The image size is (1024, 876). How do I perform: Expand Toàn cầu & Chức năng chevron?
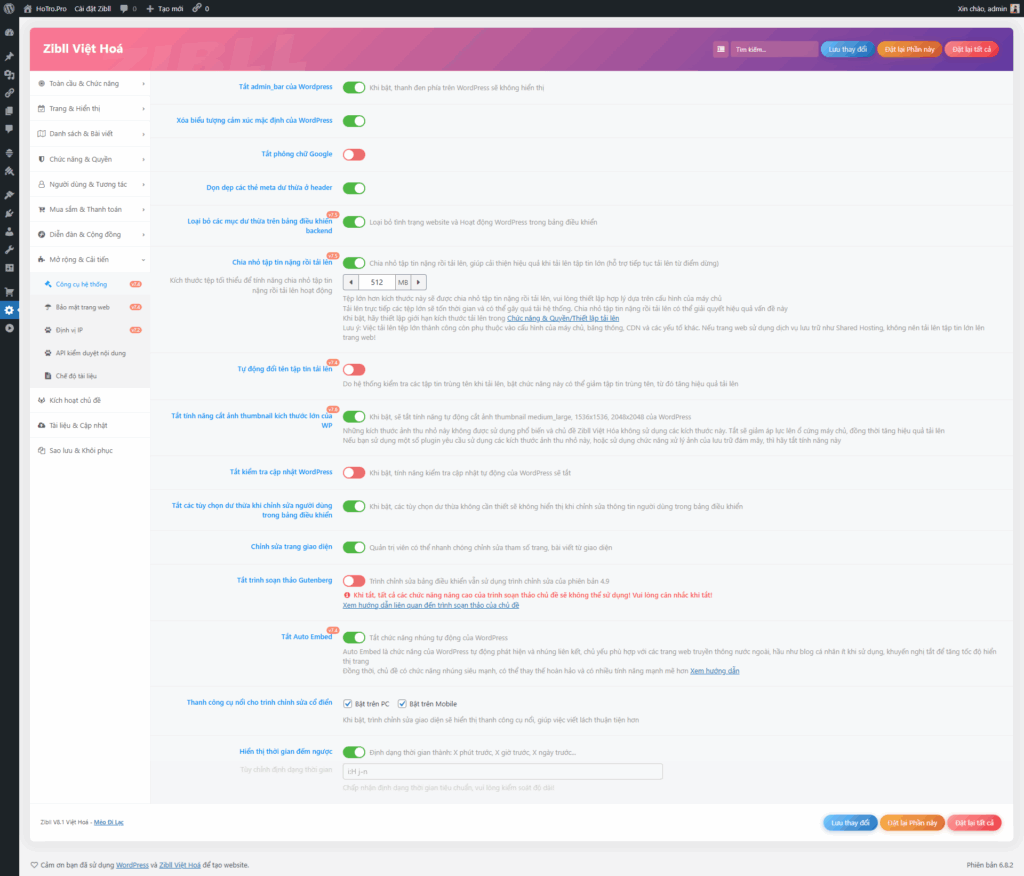click(143, 84)
